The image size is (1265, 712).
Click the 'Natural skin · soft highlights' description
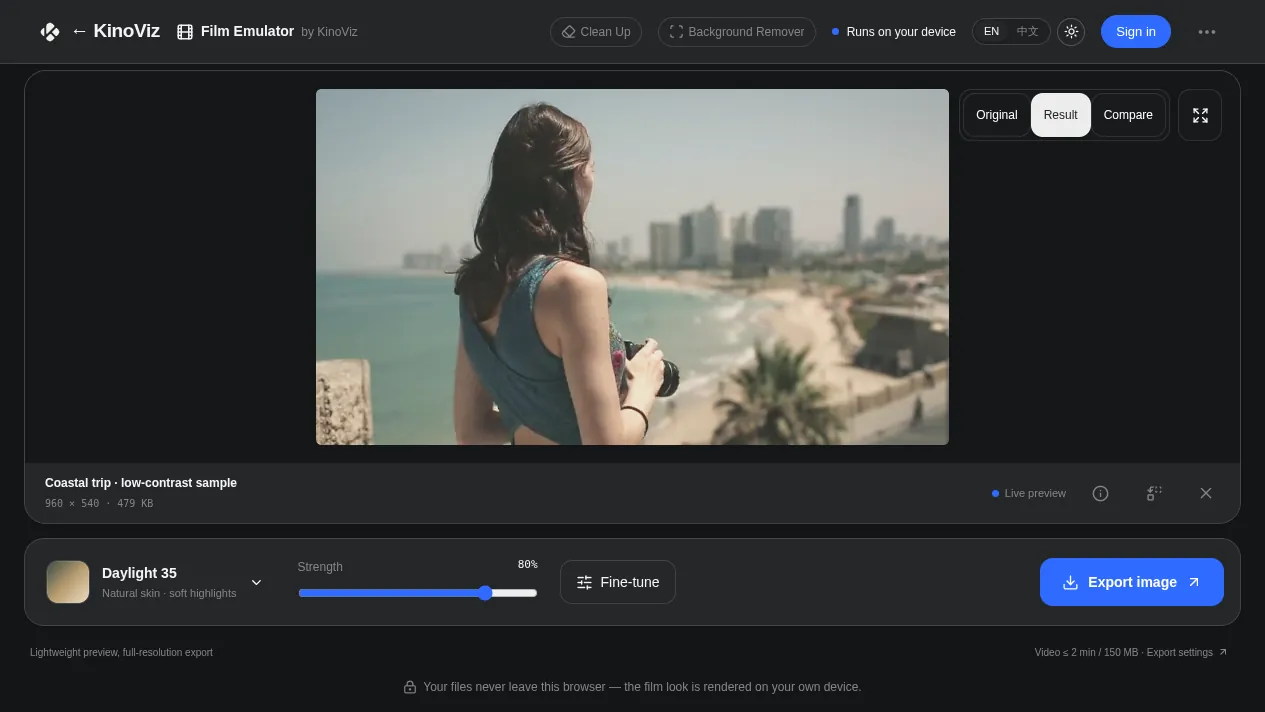(x=169, y=593)
